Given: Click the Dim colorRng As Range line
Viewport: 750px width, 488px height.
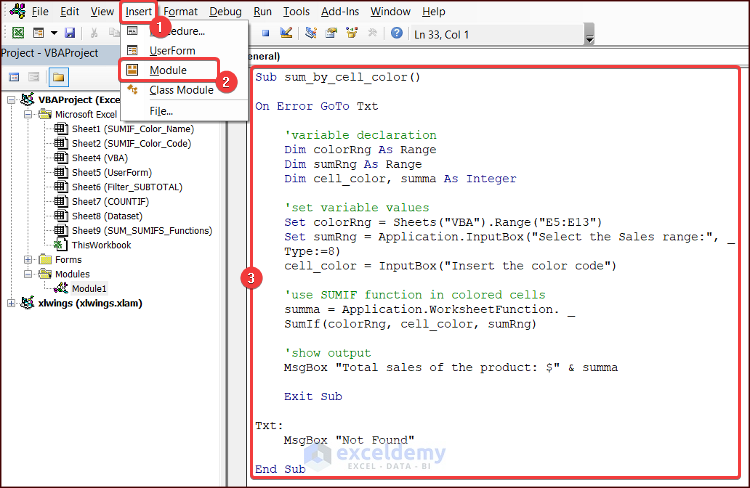Looking at the screenshot, I should [360, 150].
